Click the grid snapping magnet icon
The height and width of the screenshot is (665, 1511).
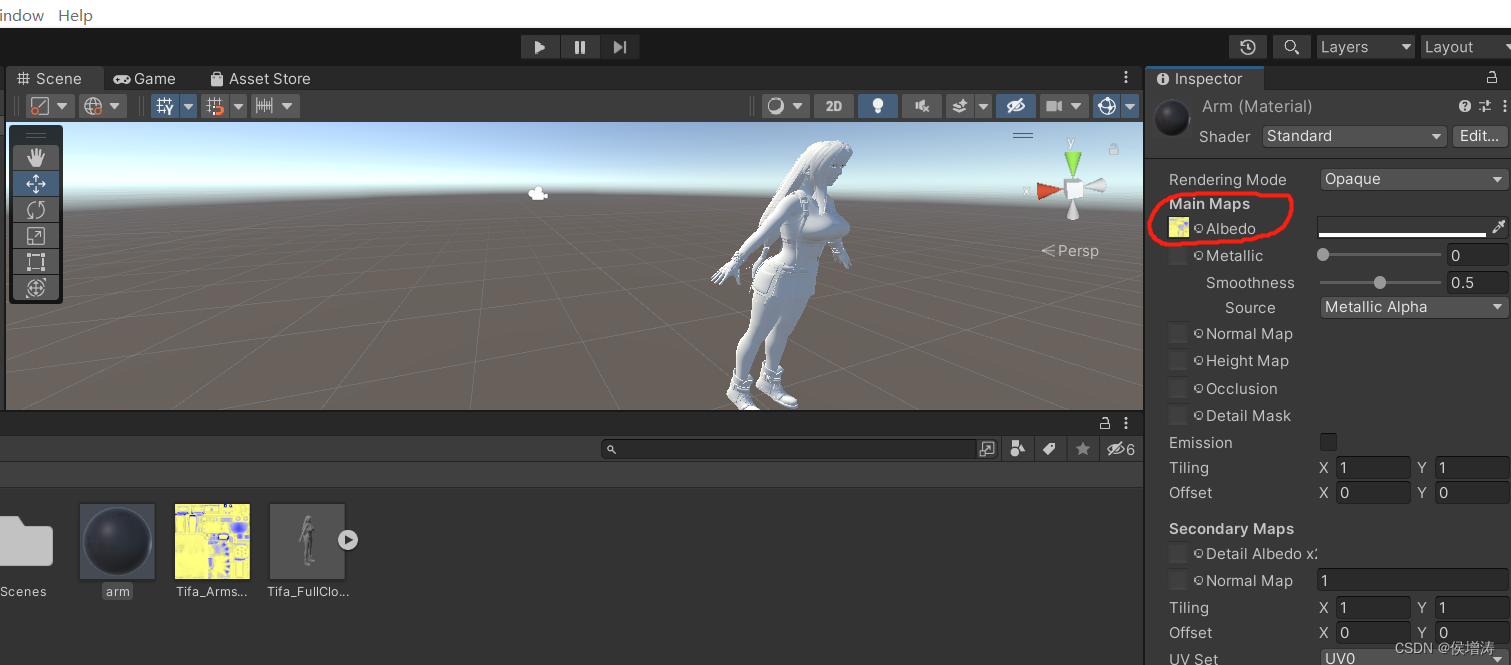pyautogui.click(x=215, y=106)
